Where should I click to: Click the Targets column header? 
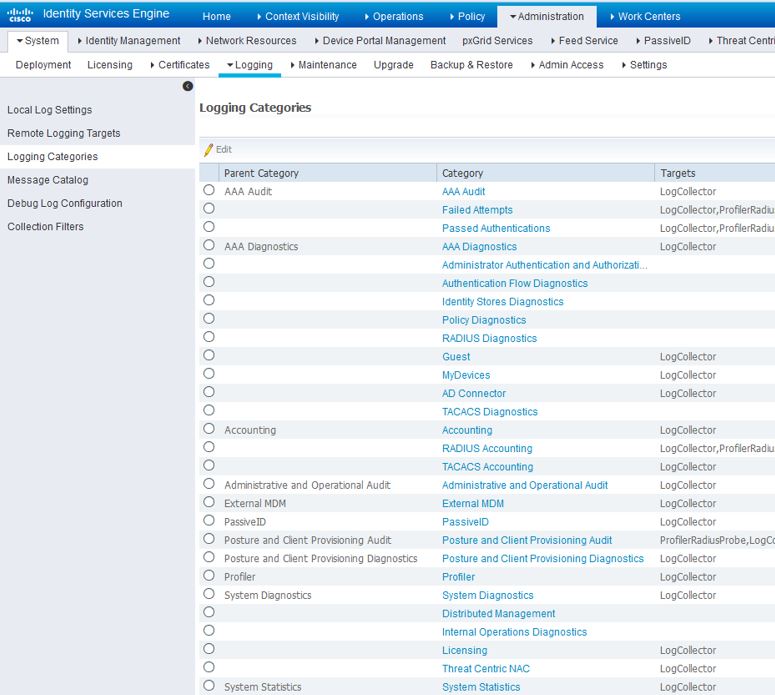[715, 173]
